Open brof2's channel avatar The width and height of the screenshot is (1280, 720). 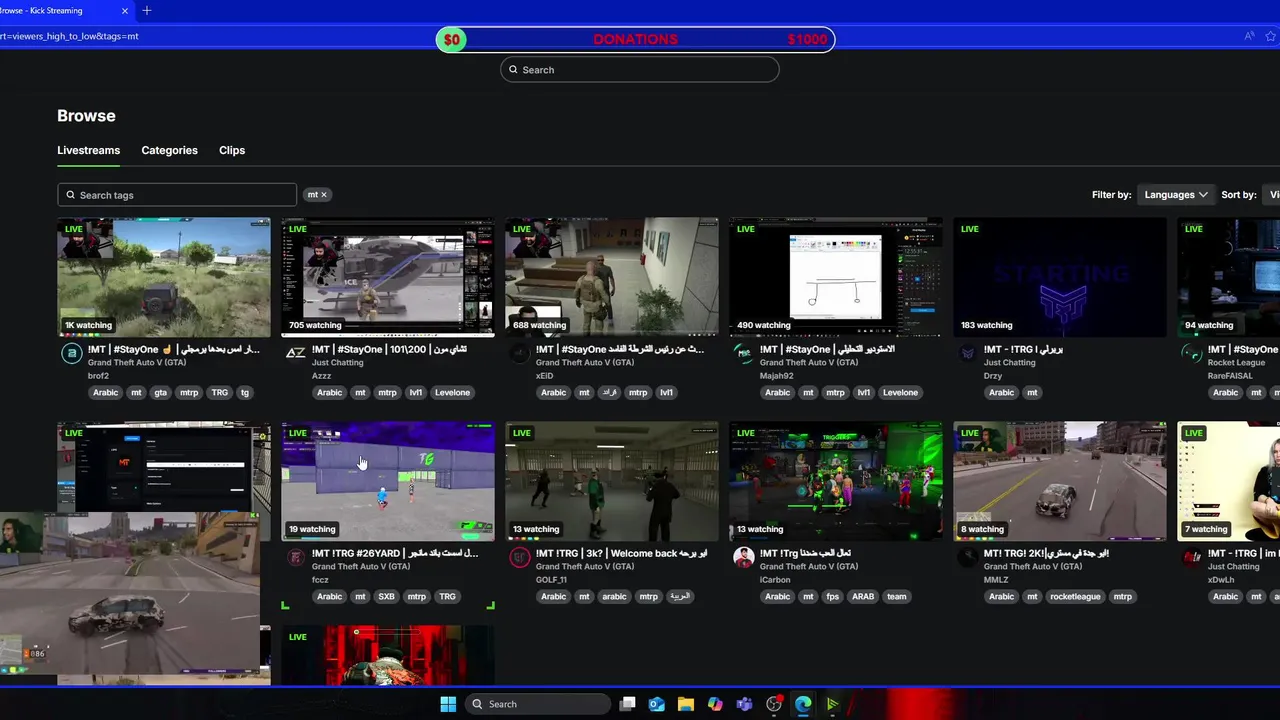(x=71, y=353)
